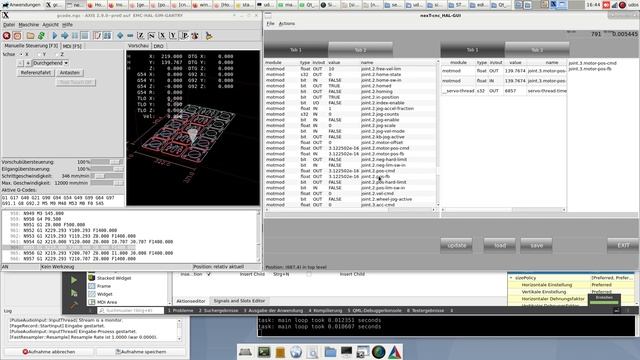Run the loaded G-code program
Image resolution: width=640 pixels, height=360 pixels.
tap(55, 36)
